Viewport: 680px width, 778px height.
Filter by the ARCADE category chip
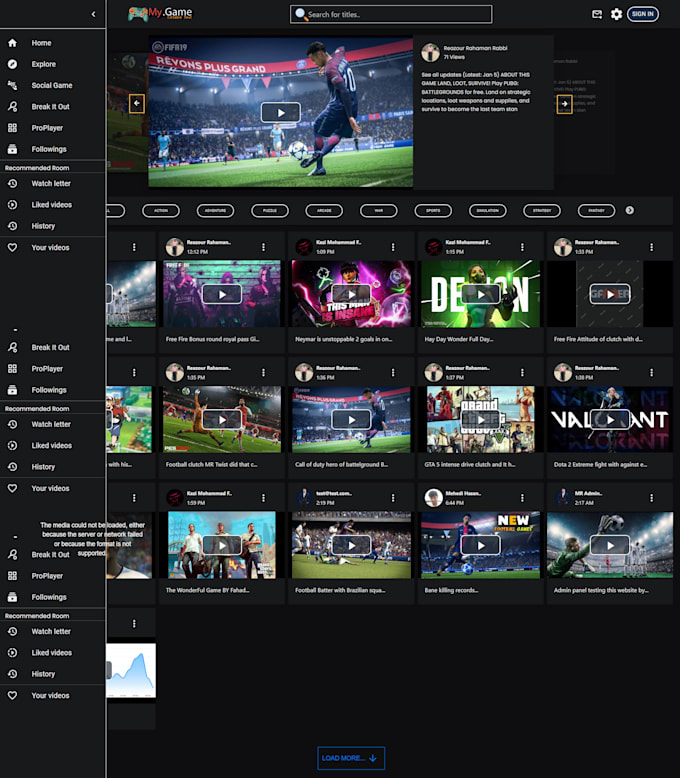click(324, 210)
